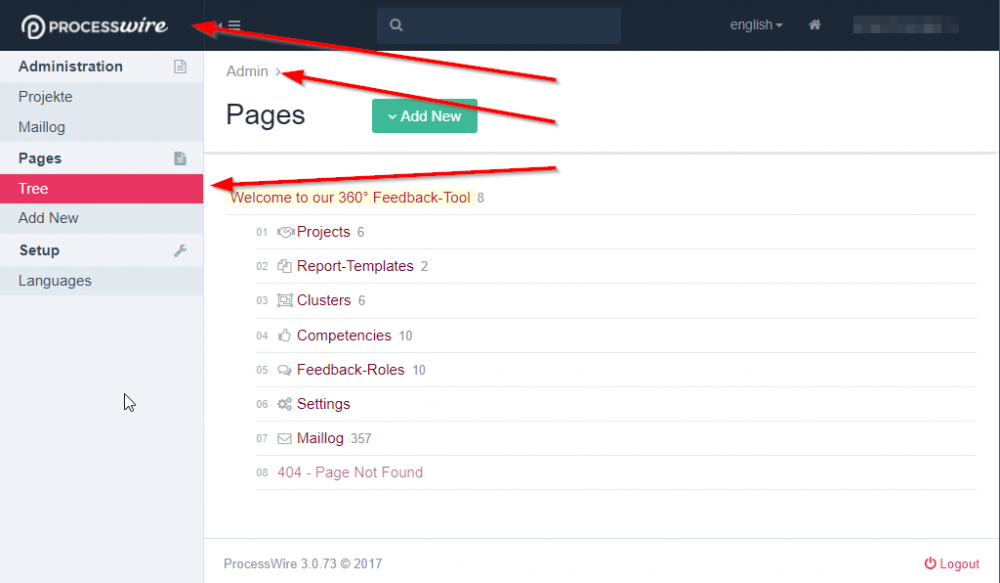Viewport: 1000px width, 583px height.
Task: Click the Pages section file icon
Action: pos(180,158)
